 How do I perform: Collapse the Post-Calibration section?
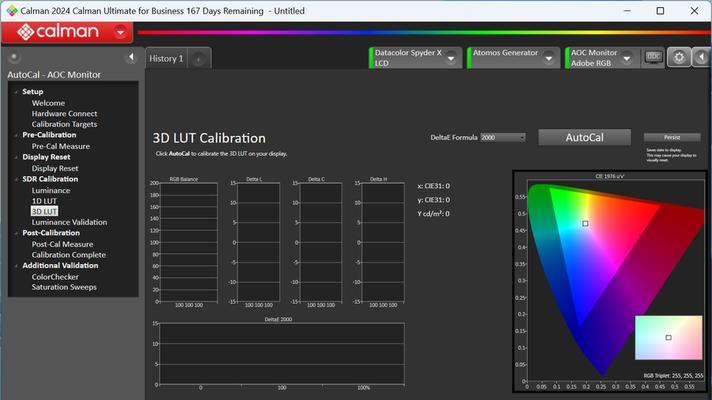pos(16,233)
